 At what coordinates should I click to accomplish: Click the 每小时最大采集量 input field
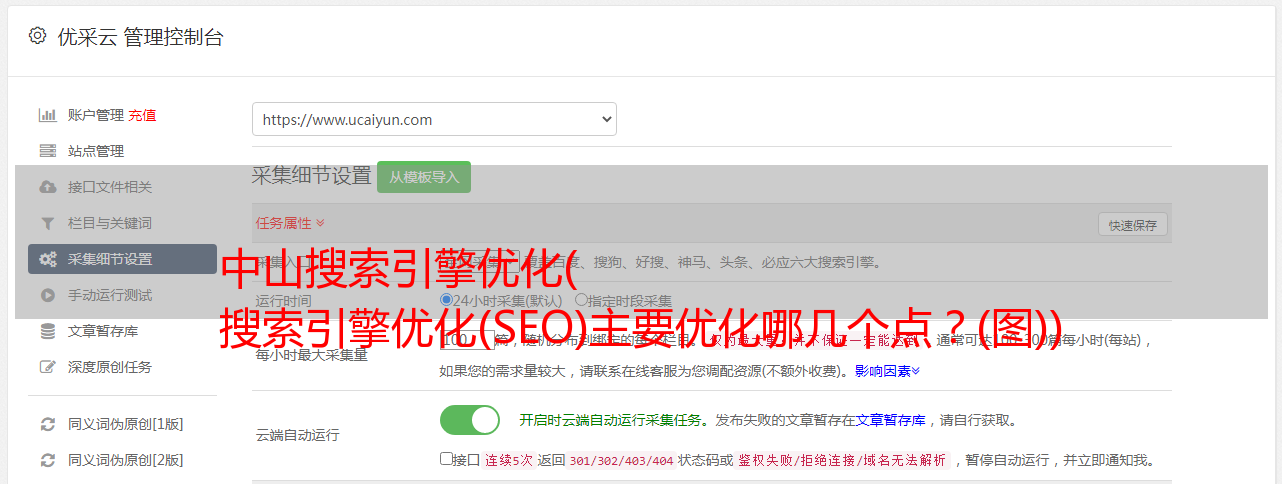pyautogui.click(x=468, y=339)
